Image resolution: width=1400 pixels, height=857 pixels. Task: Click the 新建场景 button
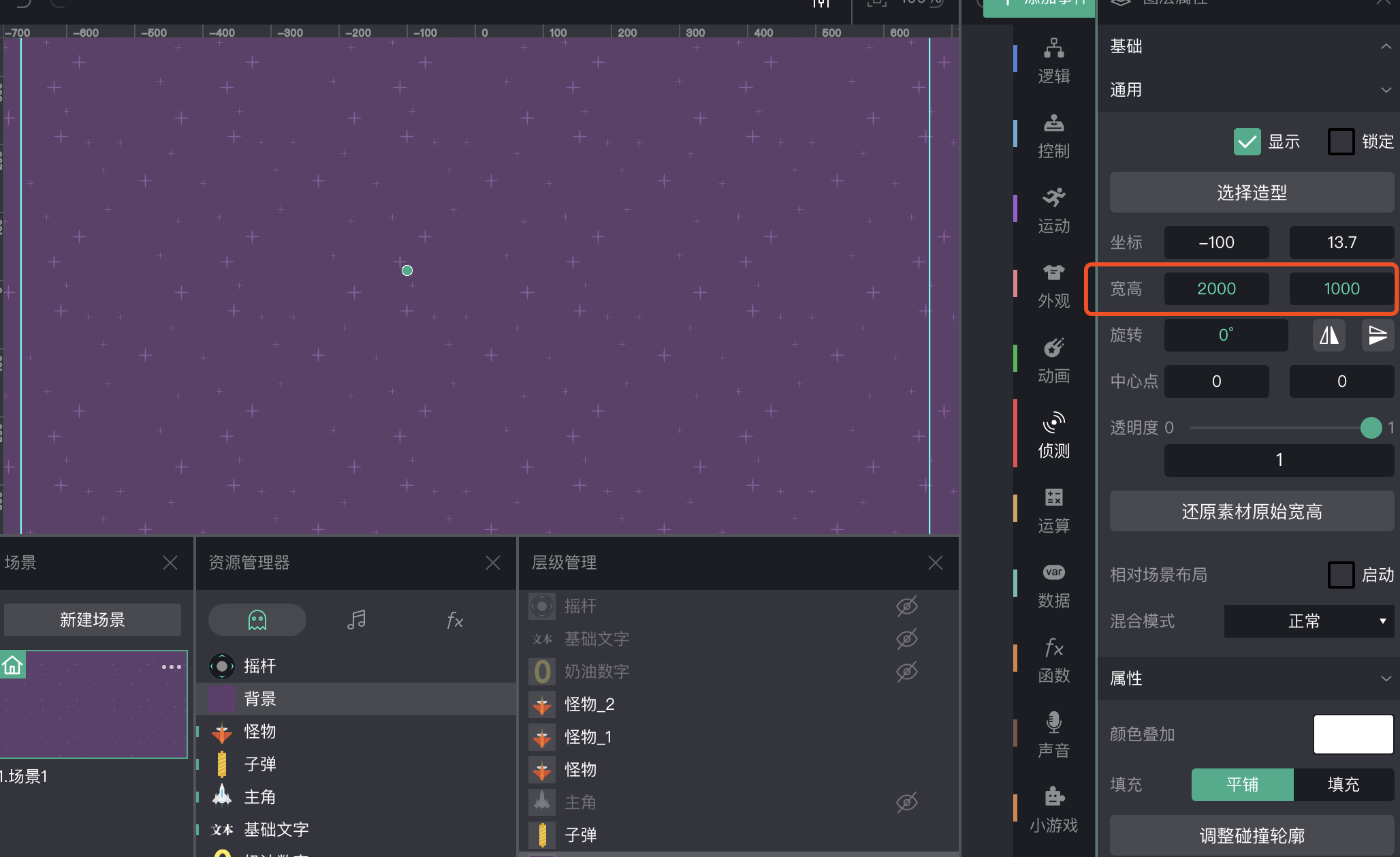click(x=93, y=620)
